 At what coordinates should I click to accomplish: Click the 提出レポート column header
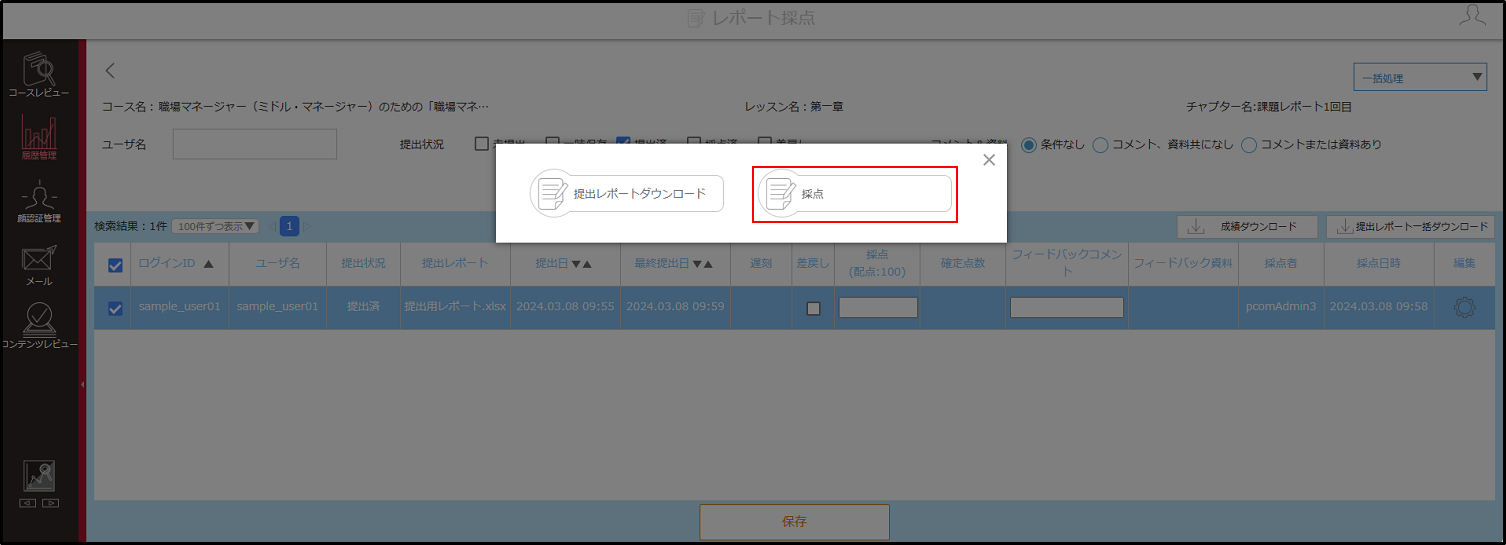(x=455, y=264)
